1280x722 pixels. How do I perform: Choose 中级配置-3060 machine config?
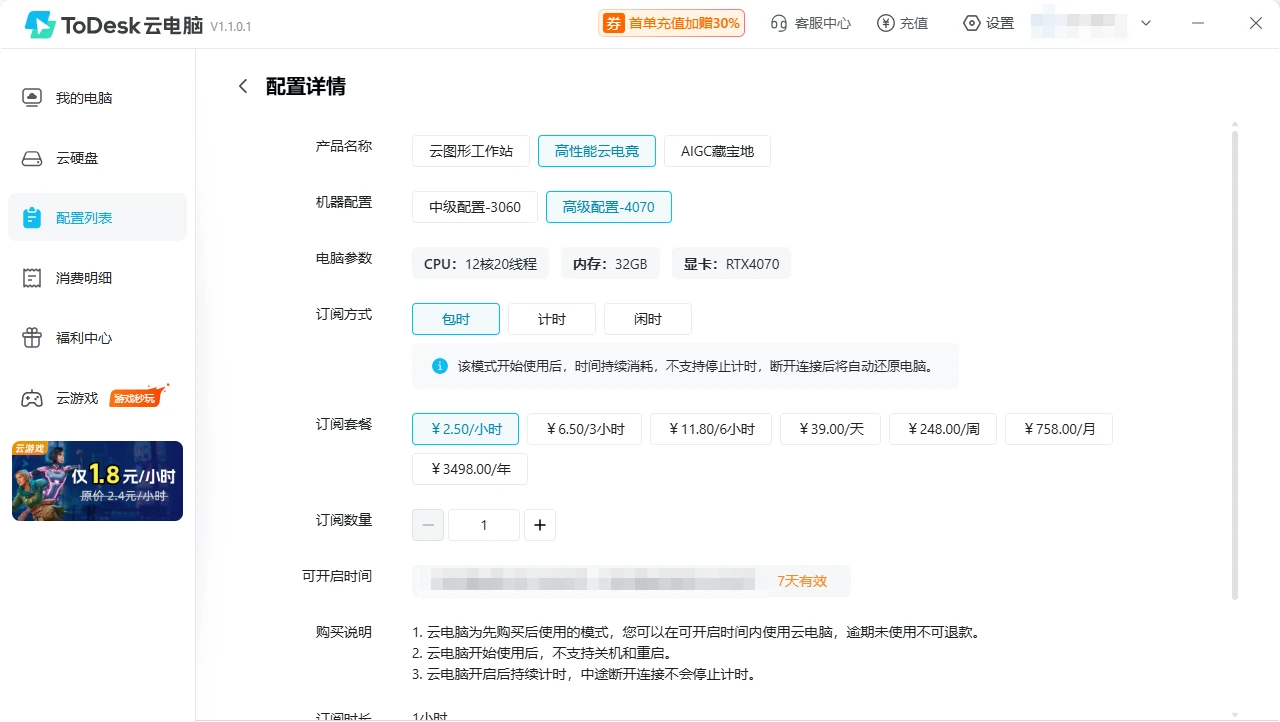coord(475,207)
